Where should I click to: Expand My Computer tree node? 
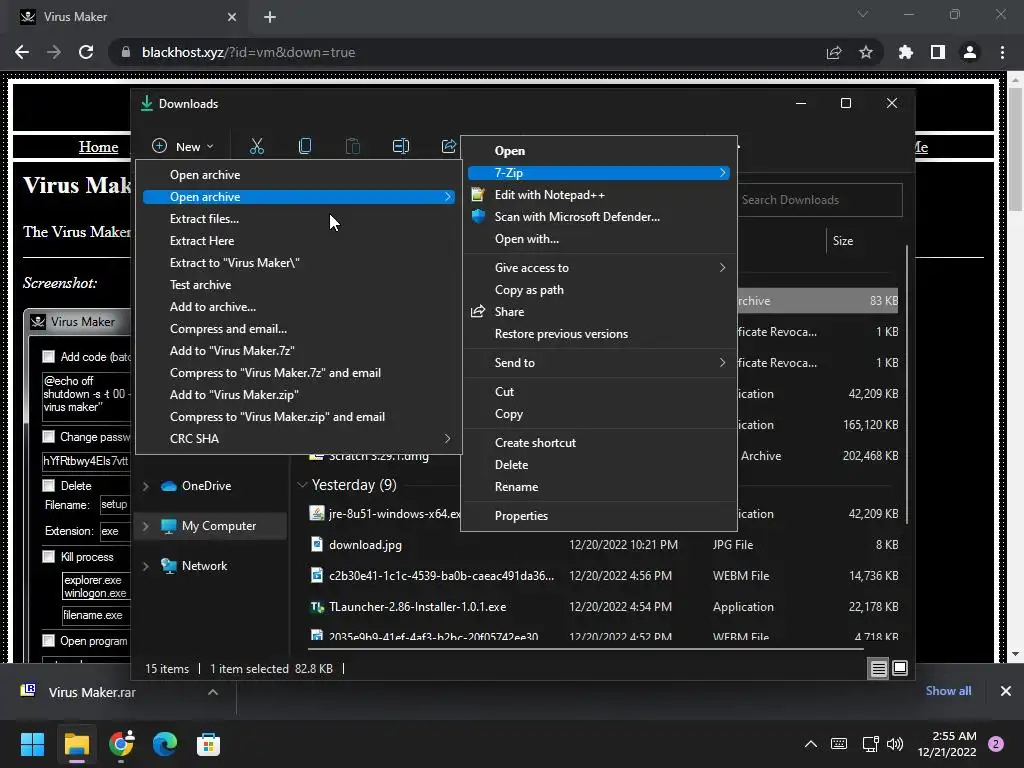tap(146, 526)
